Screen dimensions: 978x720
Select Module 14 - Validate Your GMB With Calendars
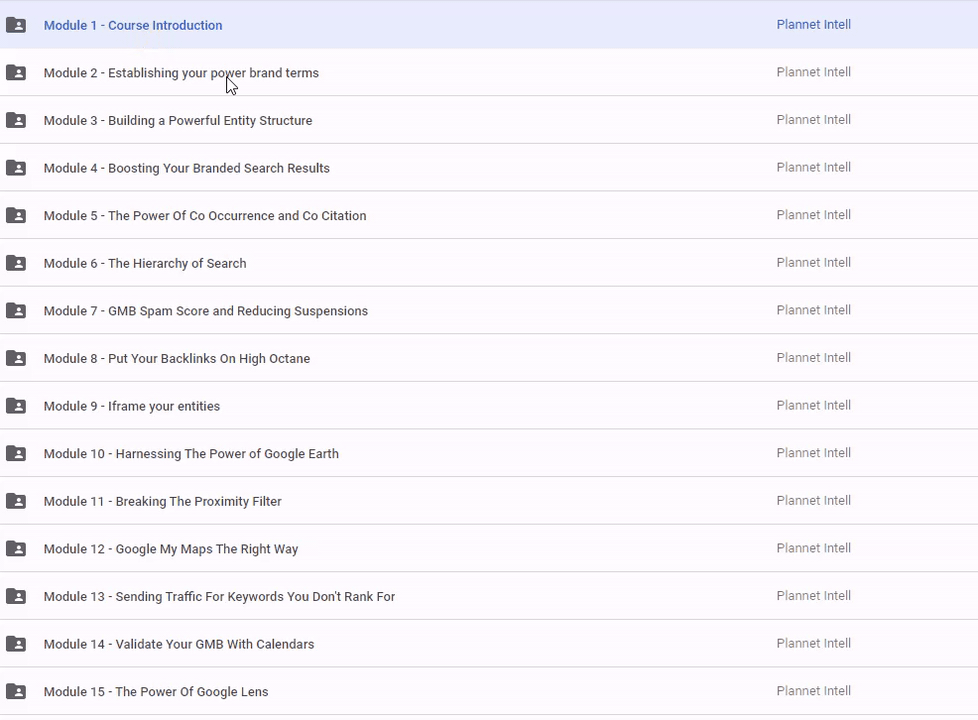[179, 644]
